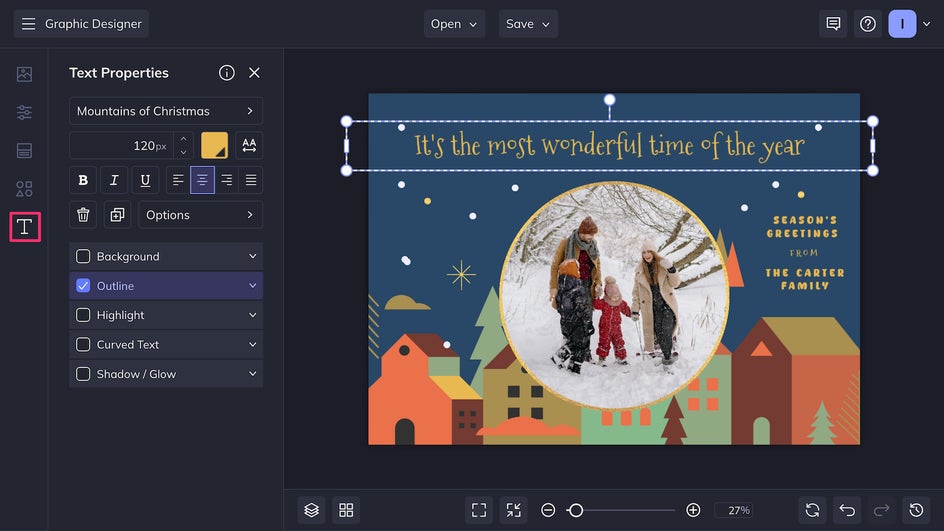Expand the Background section chevron
944x531 pixels.
[x=252, y=256]
